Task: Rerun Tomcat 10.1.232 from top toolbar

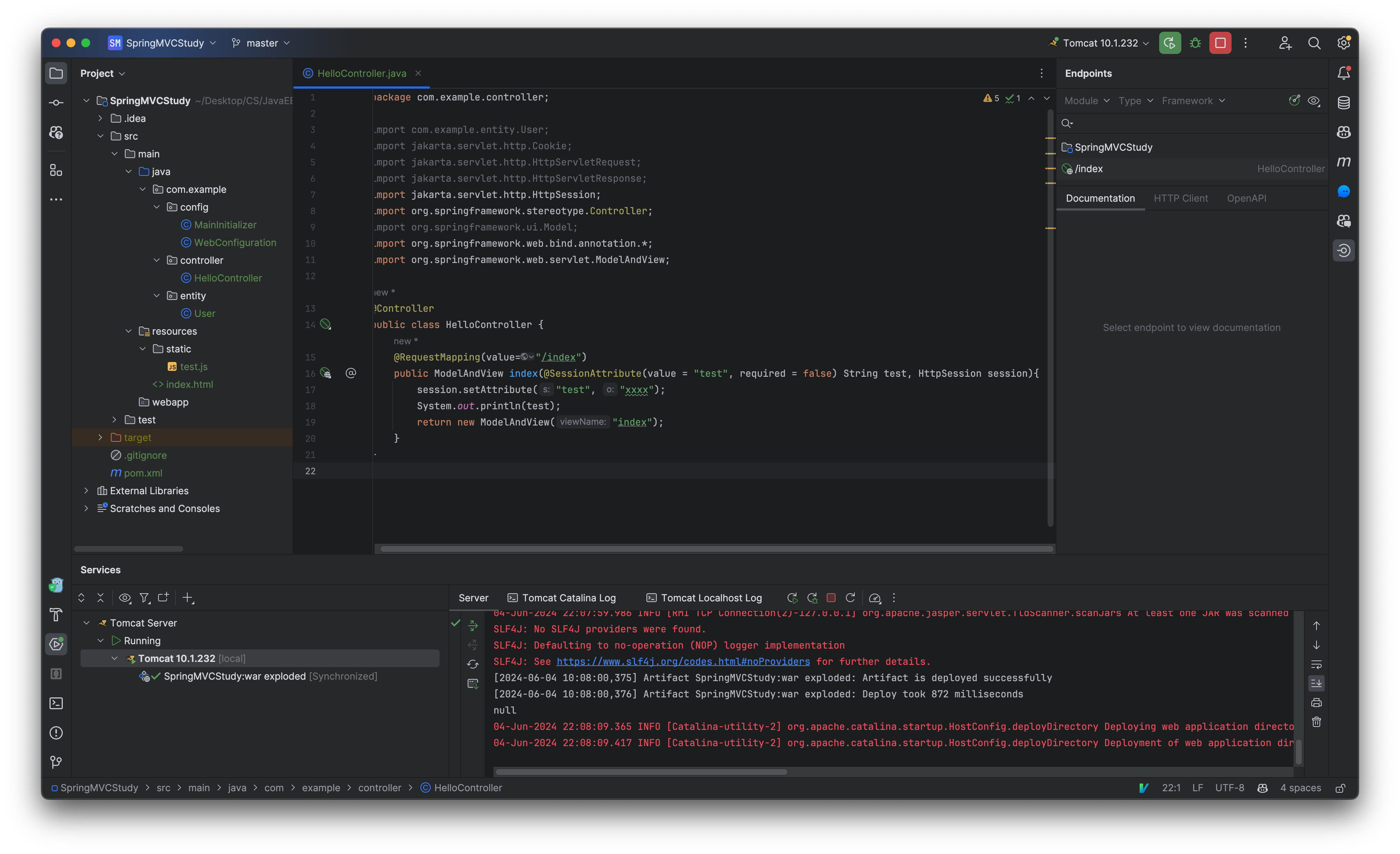Action: (1169, 43)
